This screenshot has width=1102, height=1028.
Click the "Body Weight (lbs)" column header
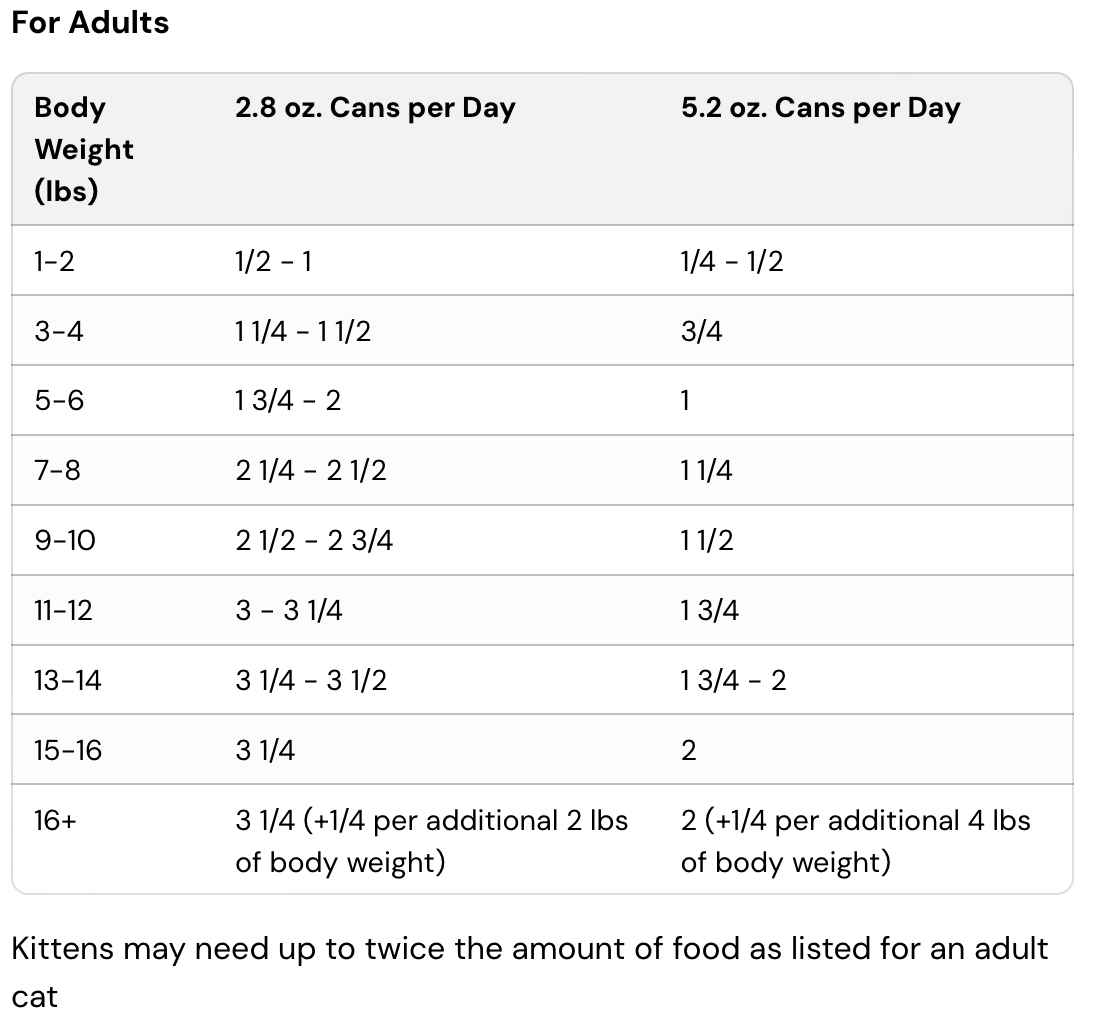coord(84,149)
